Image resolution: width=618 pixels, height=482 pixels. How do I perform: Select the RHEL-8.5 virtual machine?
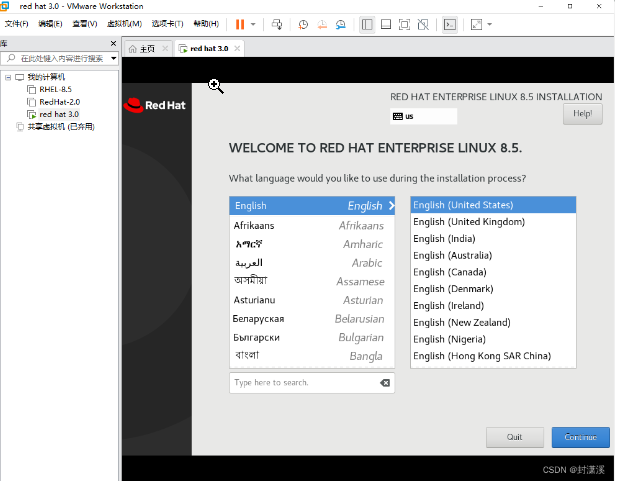point(55,89)
